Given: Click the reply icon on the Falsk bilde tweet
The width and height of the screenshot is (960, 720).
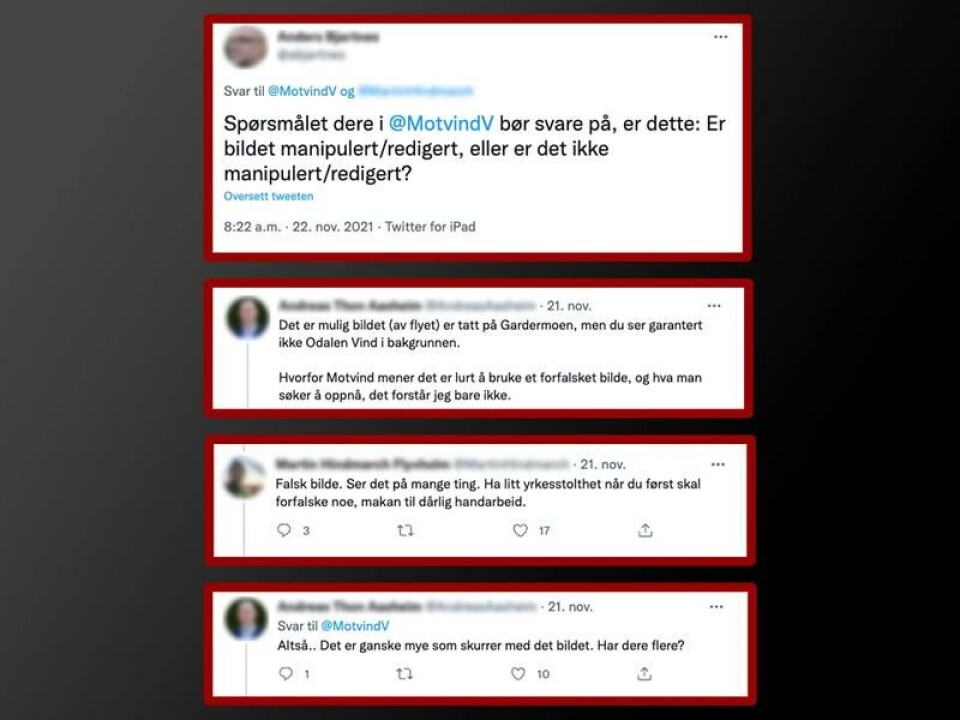Looking at the screenshot, I should [283, 530].
